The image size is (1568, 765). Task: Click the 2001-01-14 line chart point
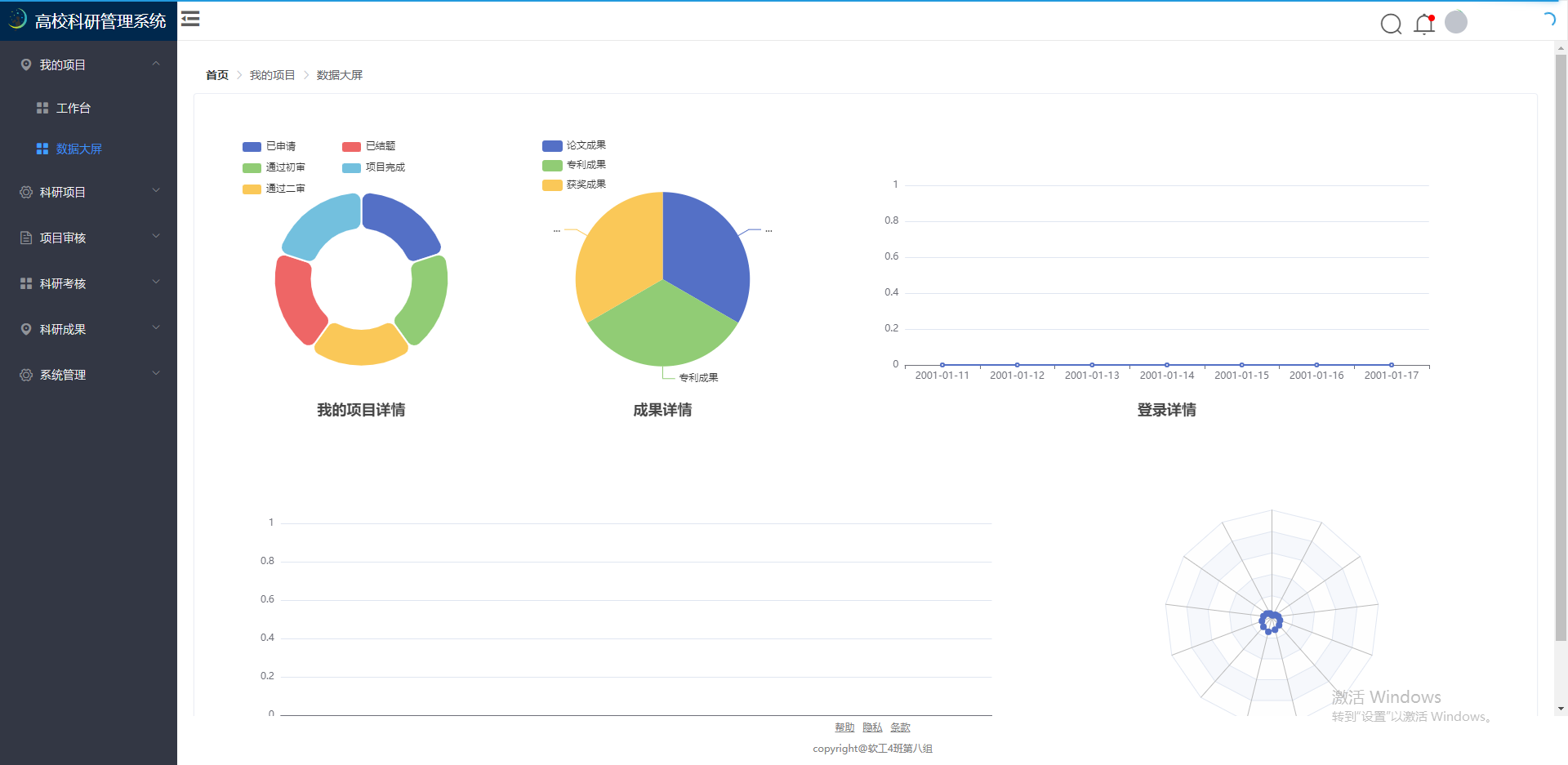point(1167,365)
